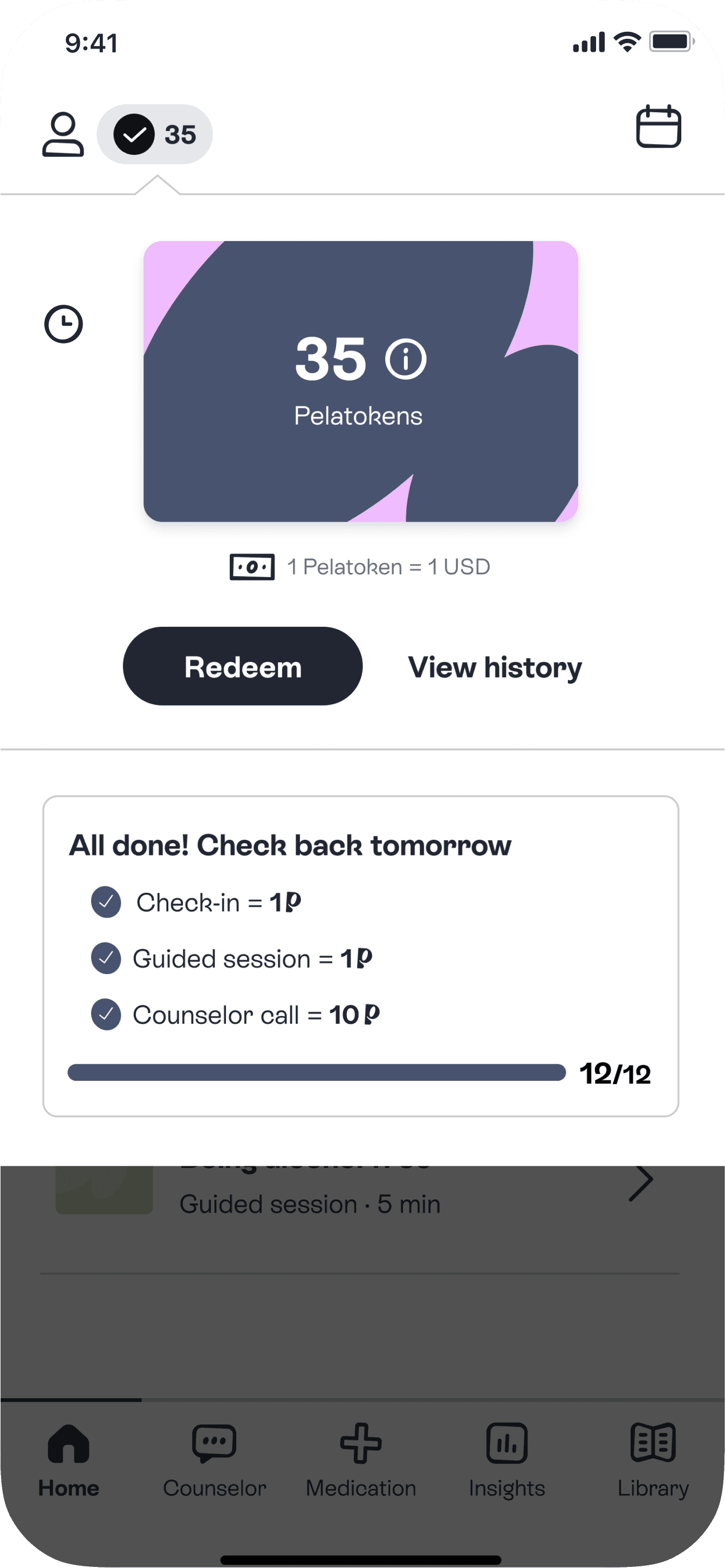Image resolution: width=725 pixels, height=1568 pixels.
Task: Tap the cash banknote icon
Action: point(251,567)
